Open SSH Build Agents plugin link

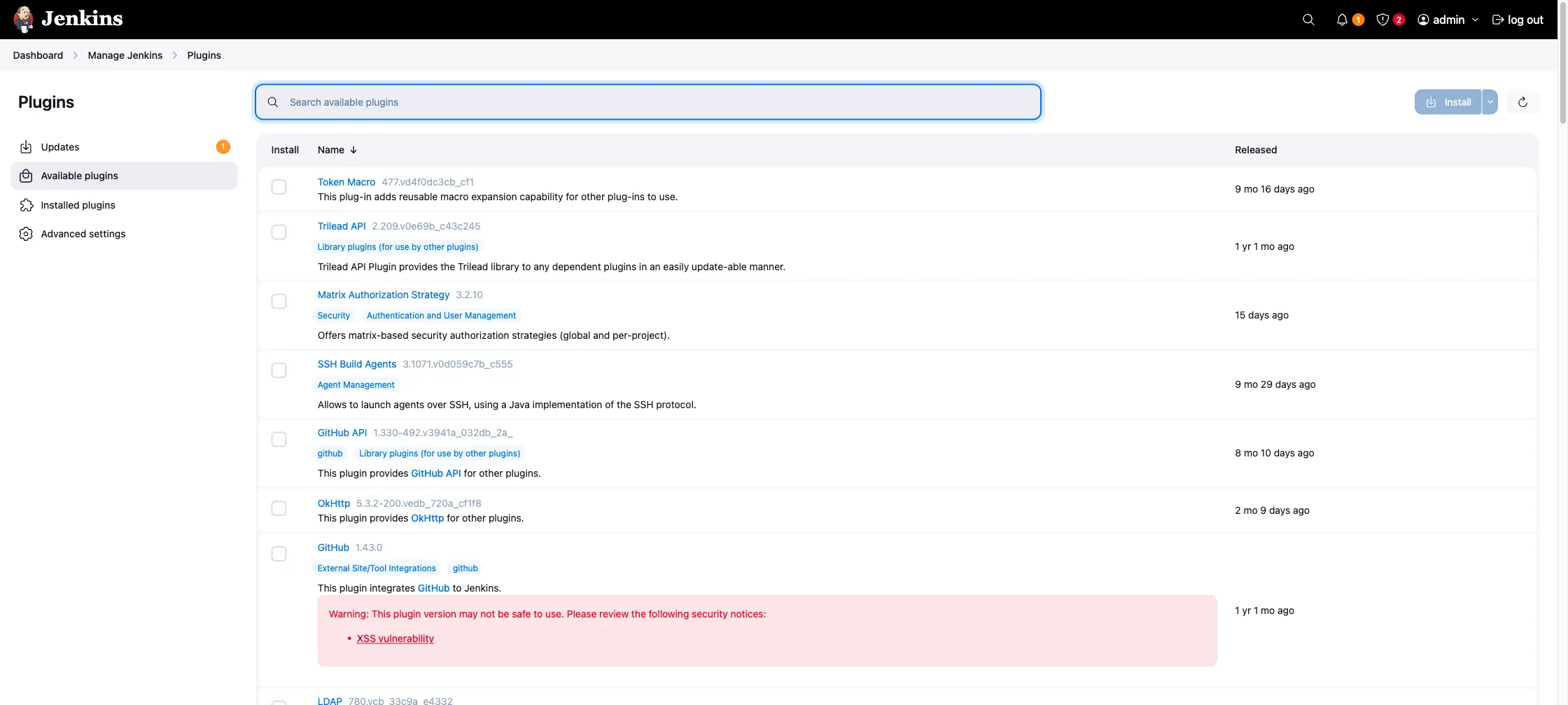pos(357,364)
